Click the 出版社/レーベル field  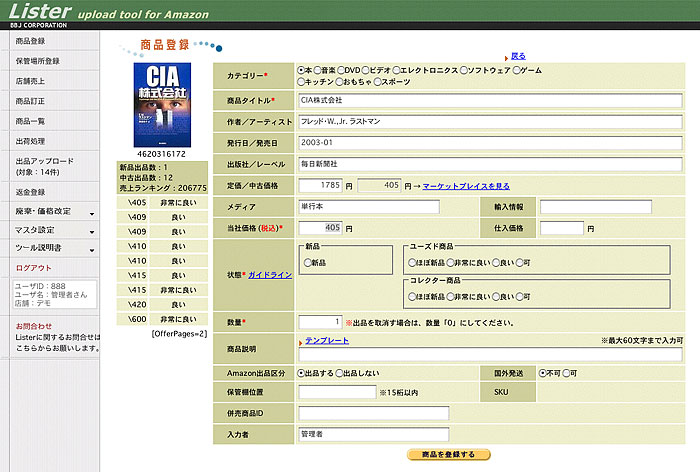[x=490, y=164]
